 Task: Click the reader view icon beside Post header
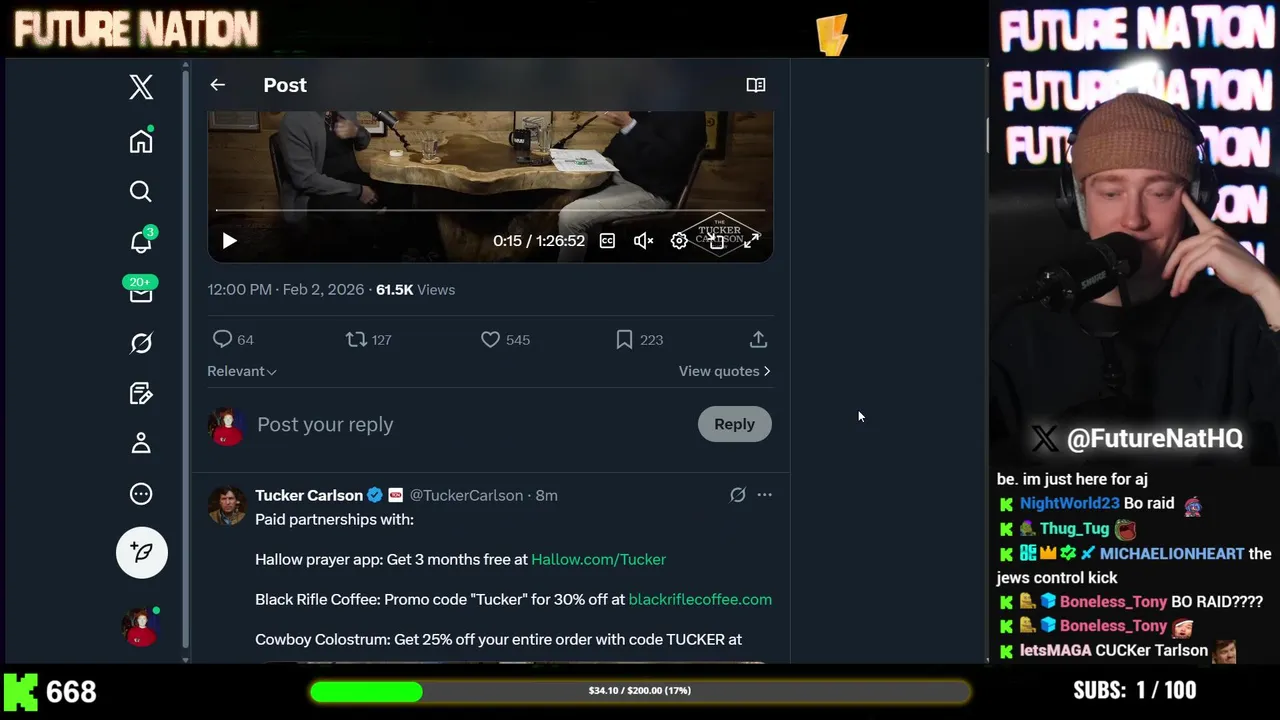tap(756, 85)
